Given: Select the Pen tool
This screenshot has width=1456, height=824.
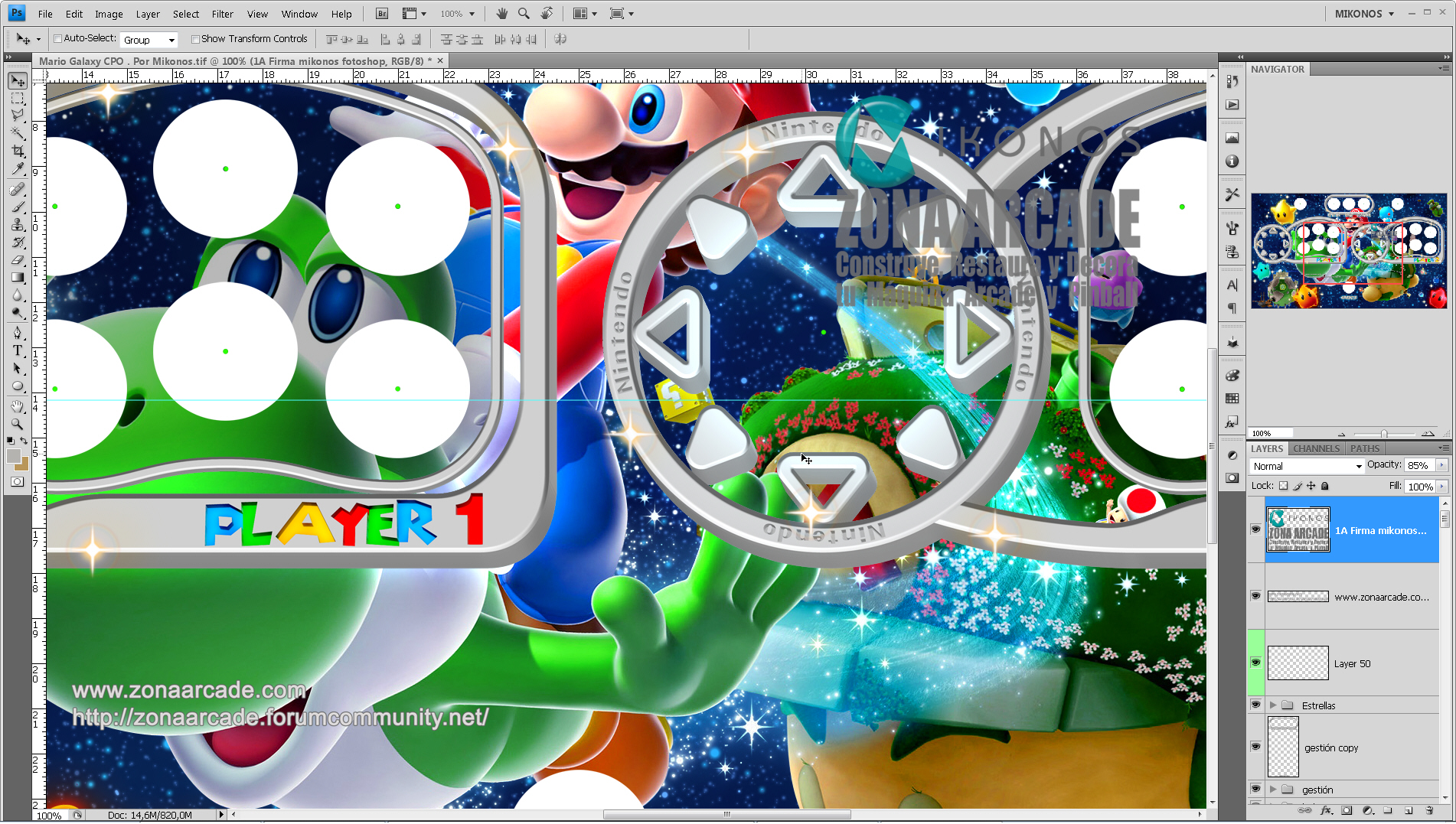Looking at the screenshot, I should click(x=18, y=333).
